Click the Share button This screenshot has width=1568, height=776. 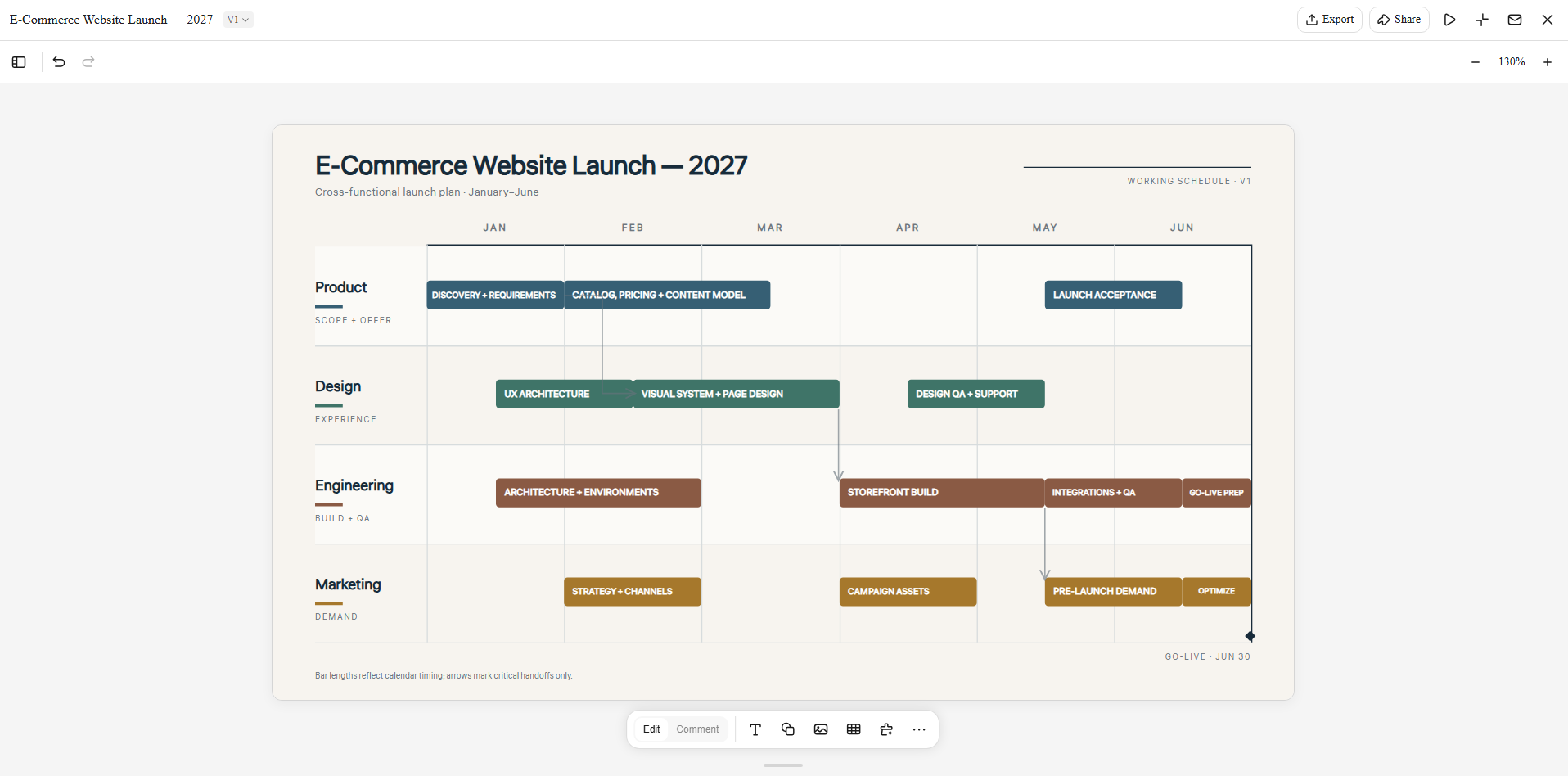coord(1399,20)
